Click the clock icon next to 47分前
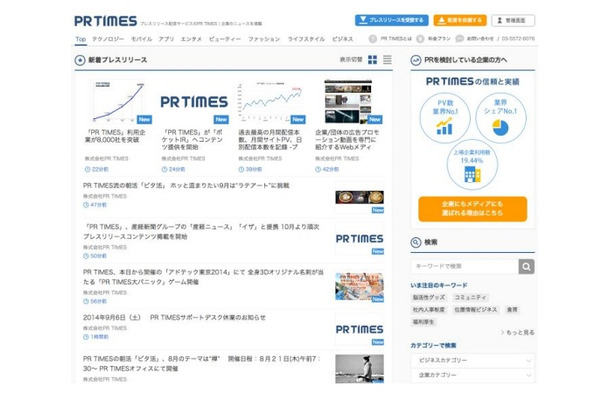The height and width of the screenshot is (400, 610). [x=86, y=205]
